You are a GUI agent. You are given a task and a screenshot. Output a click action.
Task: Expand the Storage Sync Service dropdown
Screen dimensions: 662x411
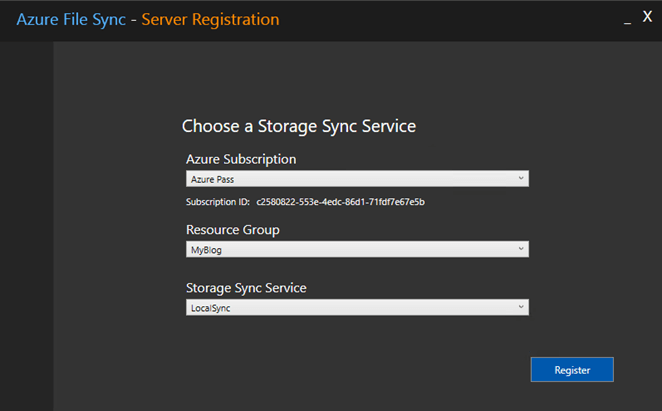(357, 308)
